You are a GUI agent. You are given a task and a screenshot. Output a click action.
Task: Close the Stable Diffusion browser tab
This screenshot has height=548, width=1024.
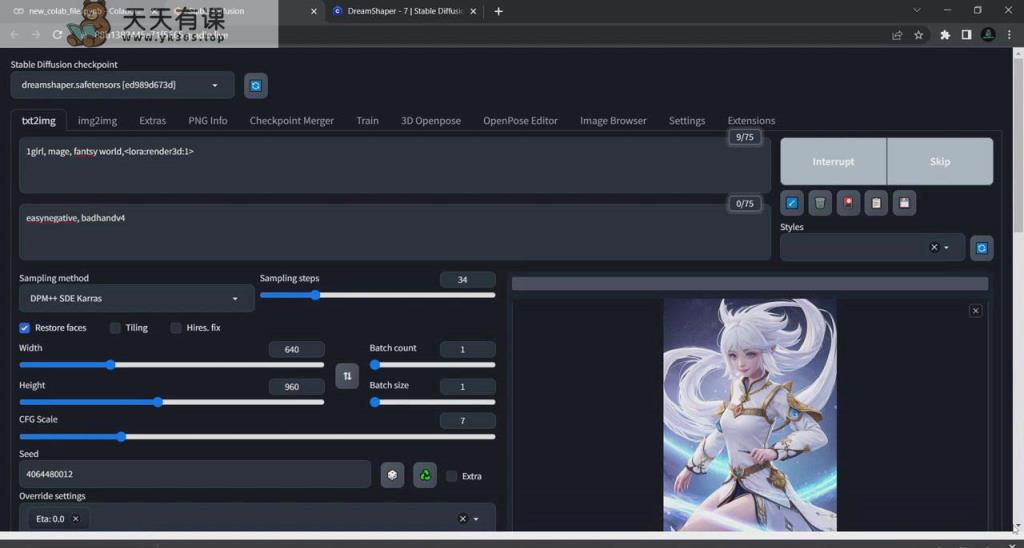click(x=313, y=11)
